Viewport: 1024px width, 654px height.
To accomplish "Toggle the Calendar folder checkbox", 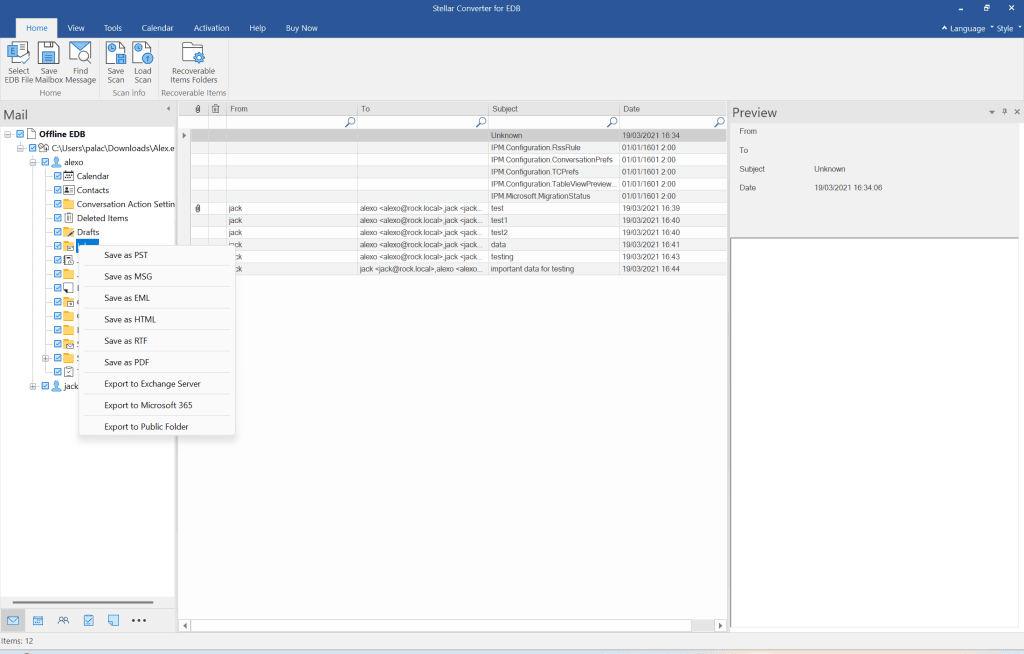I will pos(57,176).
